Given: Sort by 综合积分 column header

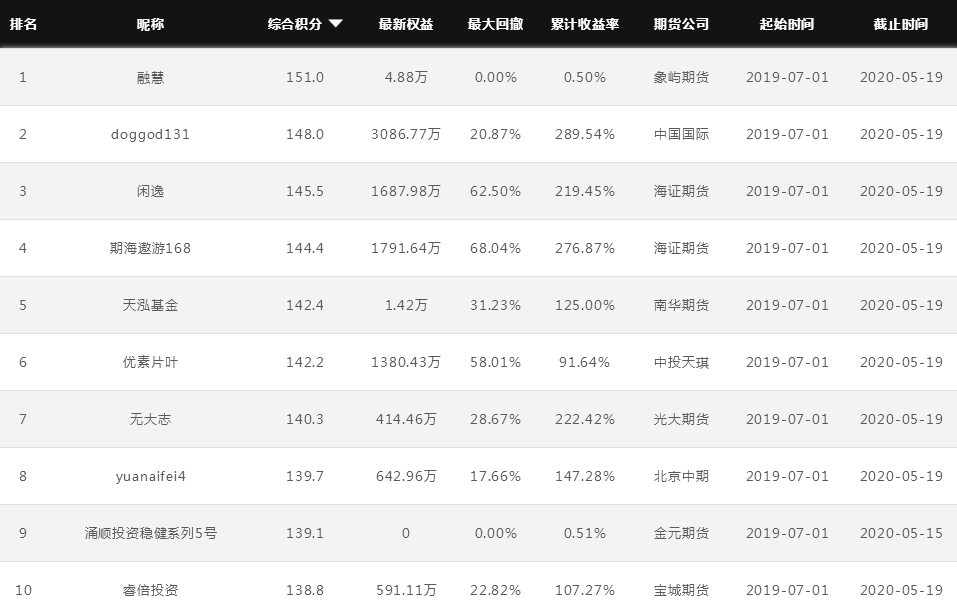Looking at the screenshot, I should pos(295,24).
